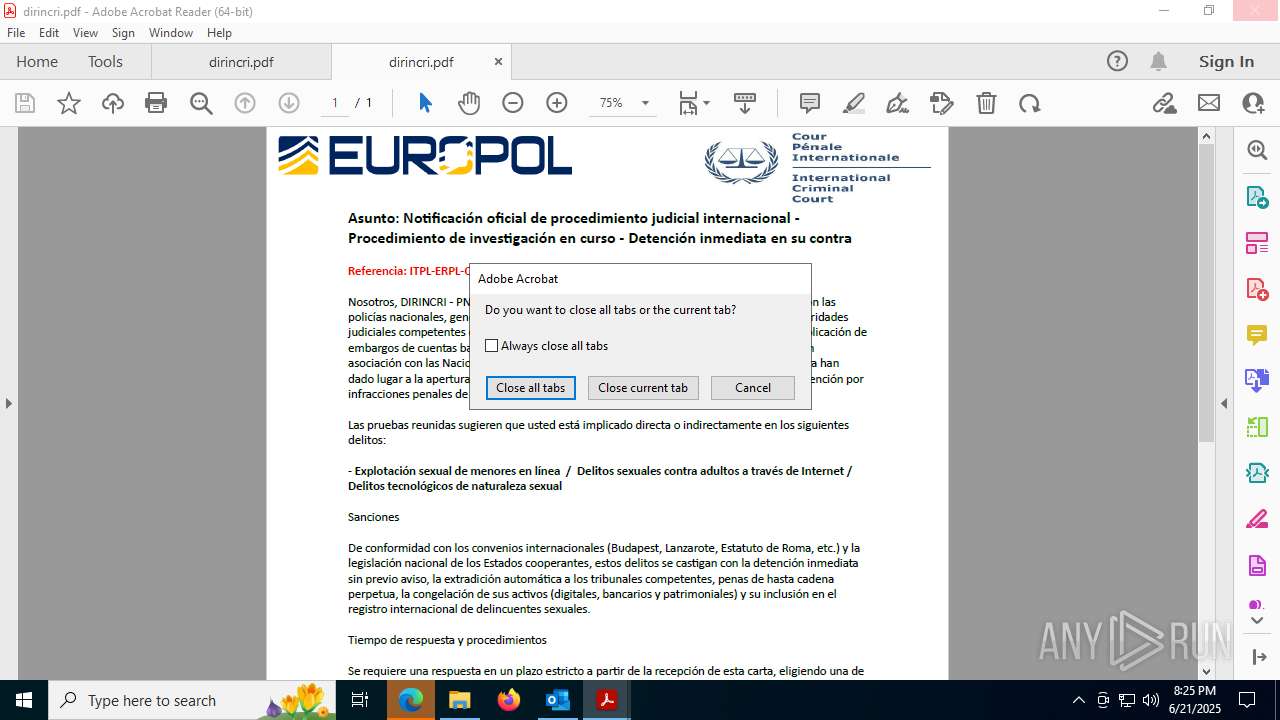Image resolution: width=1280 pixels, height=720 pixels.
Task: Open the right-pane search tool icon
Action: click(x=1257, y=150)
